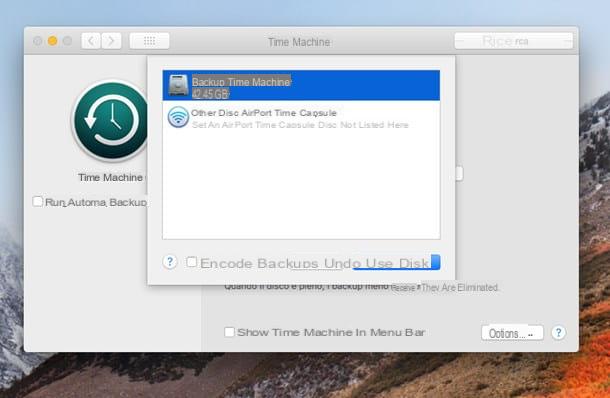Open the Options... button
The image size is (610, 398).
512,333
